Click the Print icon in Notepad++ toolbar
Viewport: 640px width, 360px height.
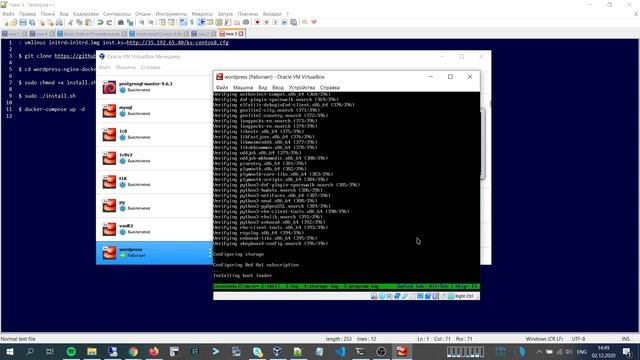(x=59, y=23)
